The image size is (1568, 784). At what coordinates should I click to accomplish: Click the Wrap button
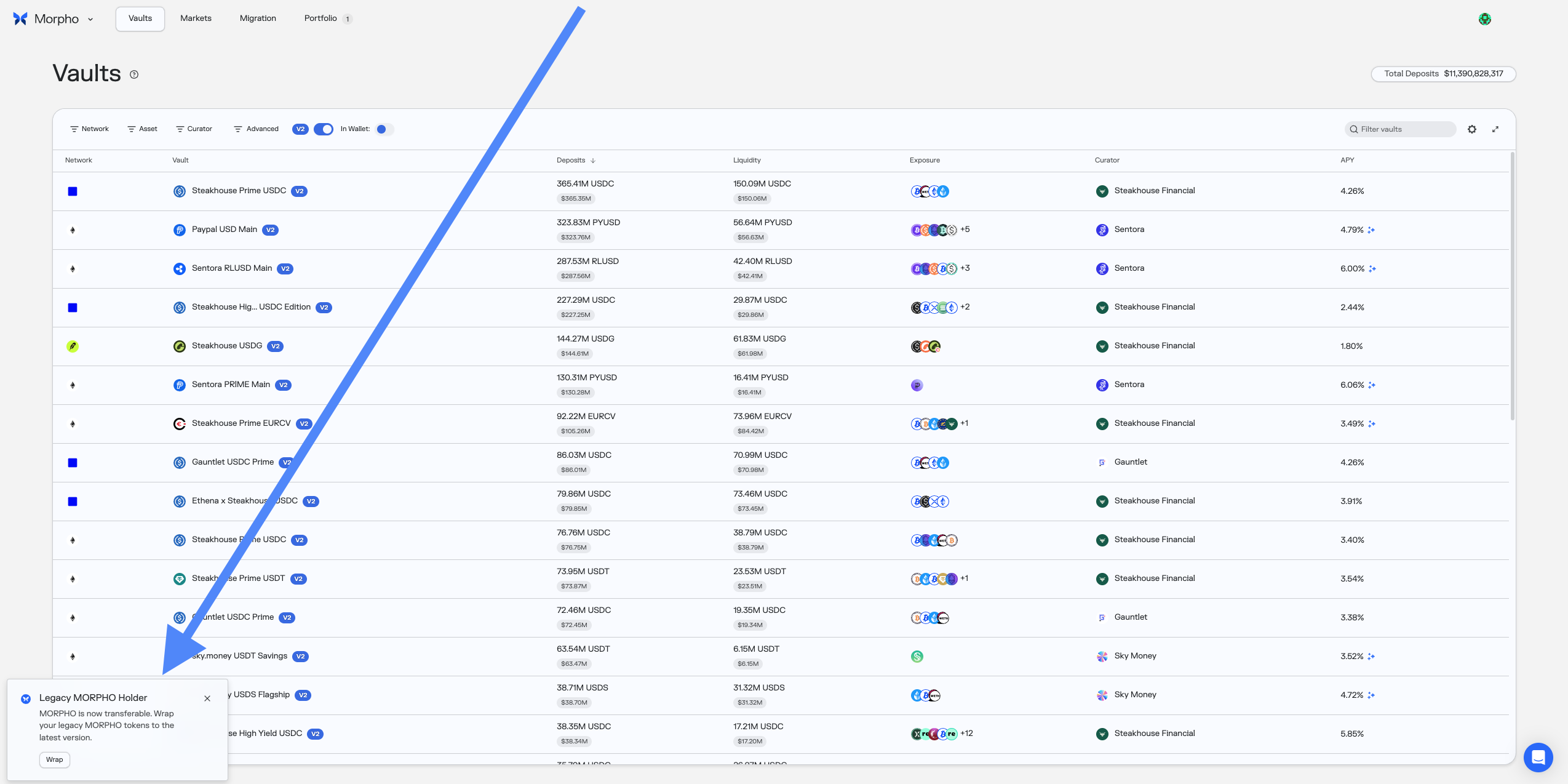click(55, 760)
